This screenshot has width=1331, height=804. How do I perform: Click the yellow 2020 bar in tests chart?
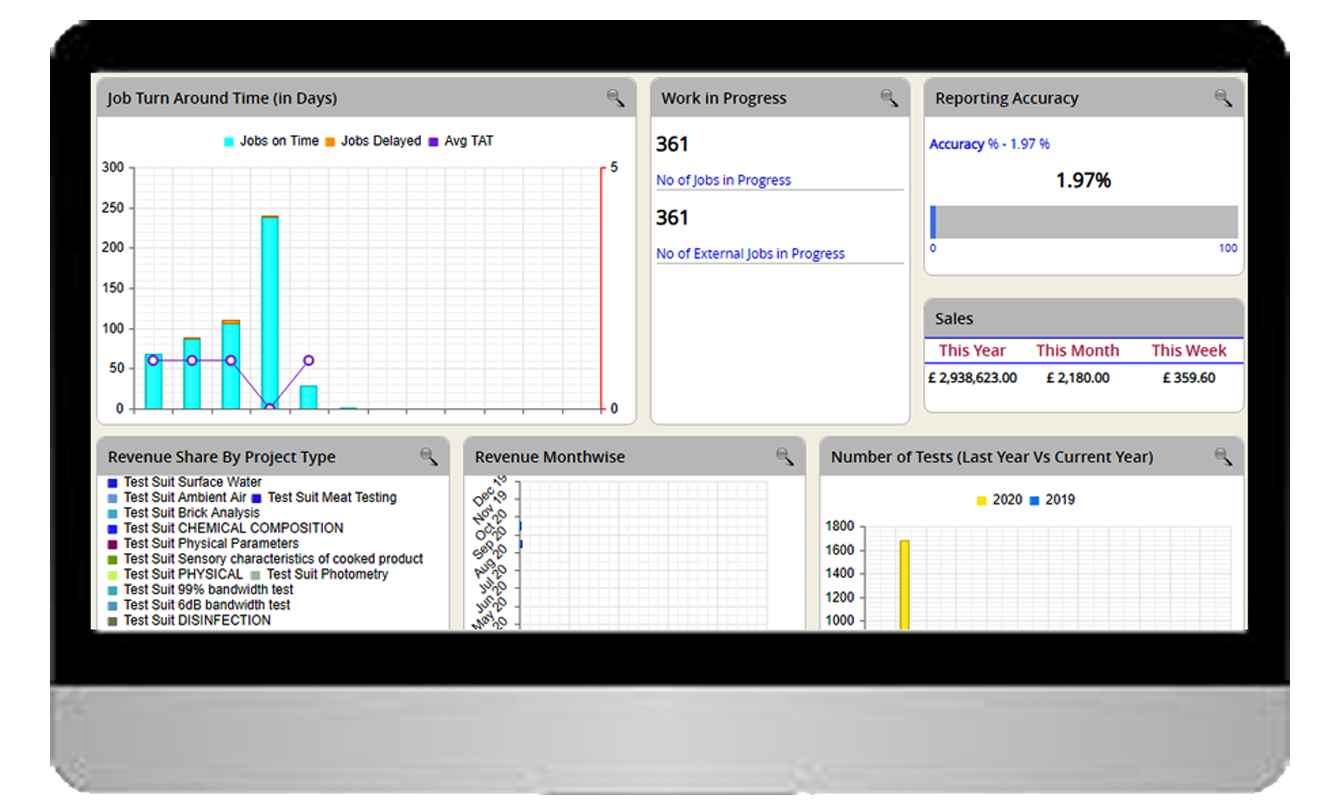(904, 585)
